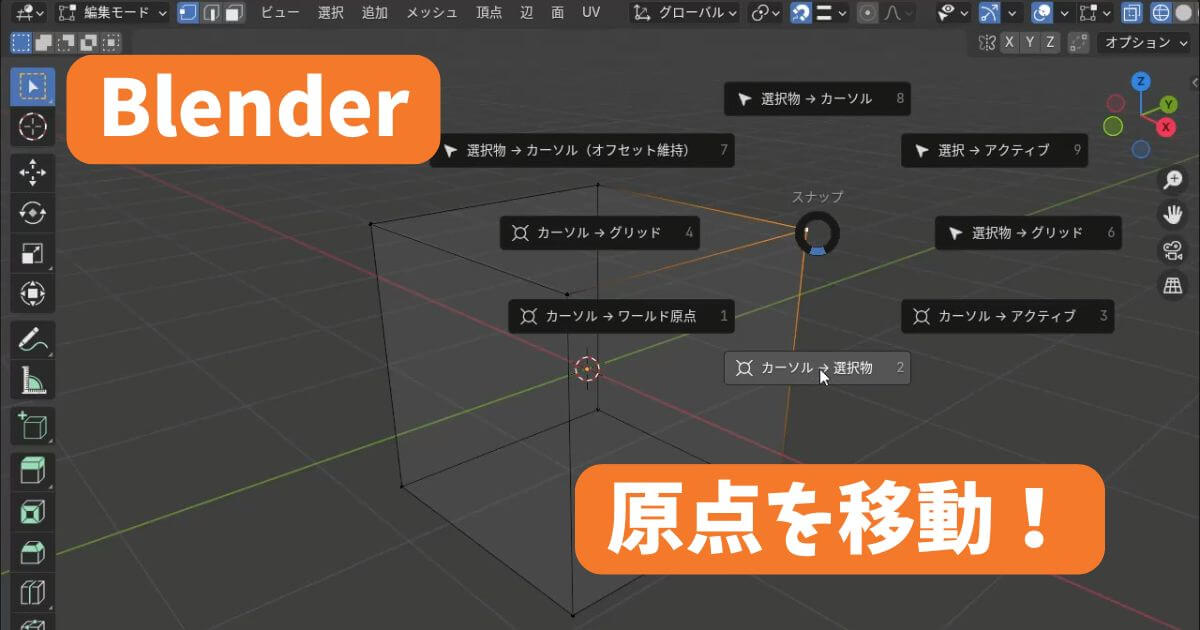Select the Bevel tool
Image resolution: width=1200 pixels, height=630 pixels.
point(33,553)
